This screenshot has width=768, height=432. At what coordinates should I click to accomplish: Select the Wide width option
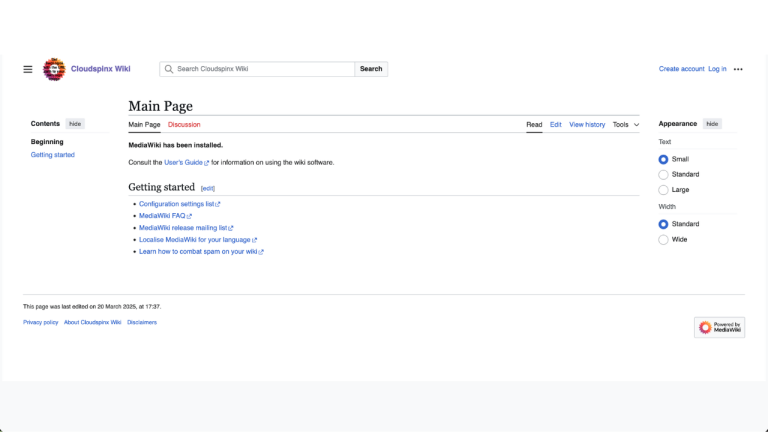[663, 240]
